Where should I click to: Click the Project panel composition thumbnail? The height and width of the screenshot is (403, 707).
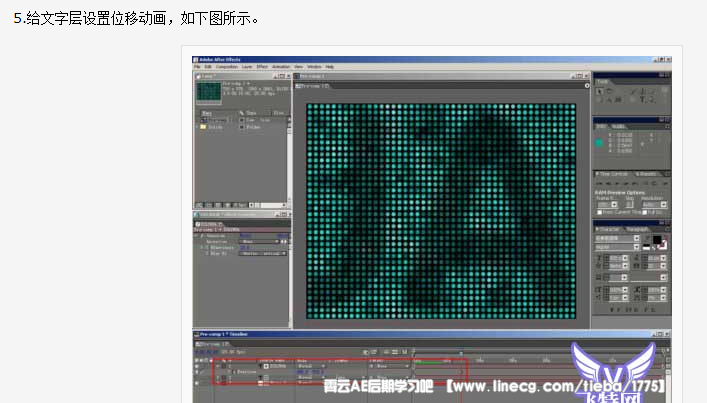pyautogui.click(x=209, y=92)
